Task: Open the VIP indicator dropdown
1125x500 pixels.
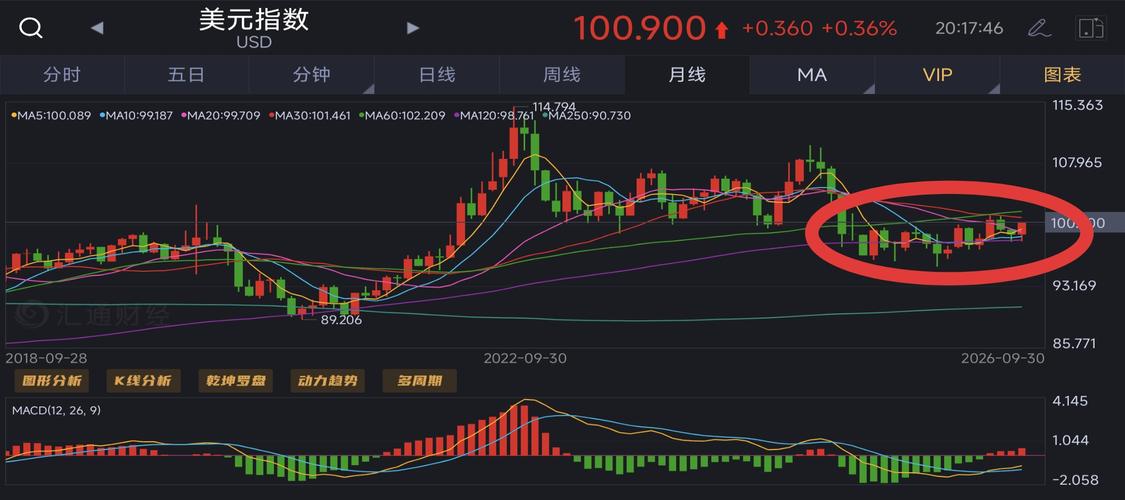Action: click(937, 75)
